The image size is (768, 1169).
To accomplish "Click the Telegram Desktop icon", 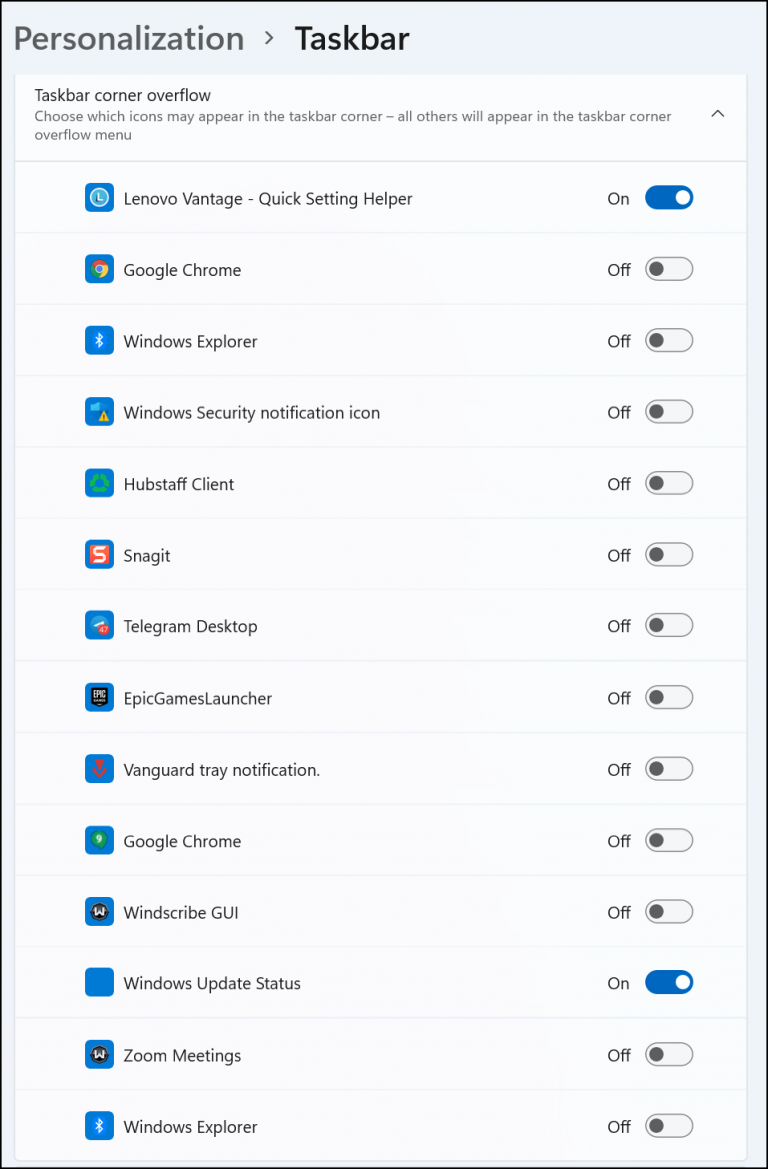I will click(x=98, y=626).
